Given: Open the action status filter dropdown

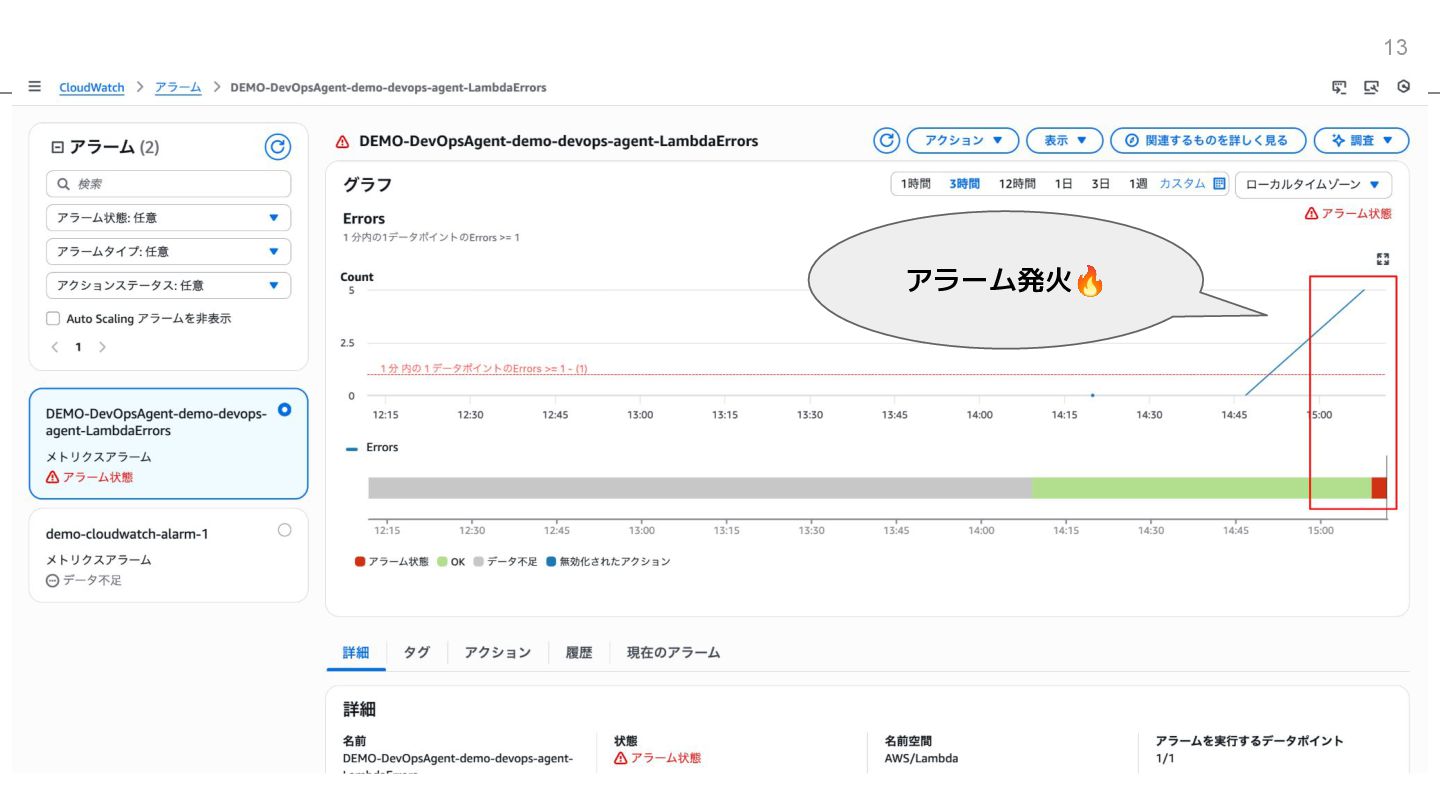Looking at the screenshot, I should (x=168, y=285).
